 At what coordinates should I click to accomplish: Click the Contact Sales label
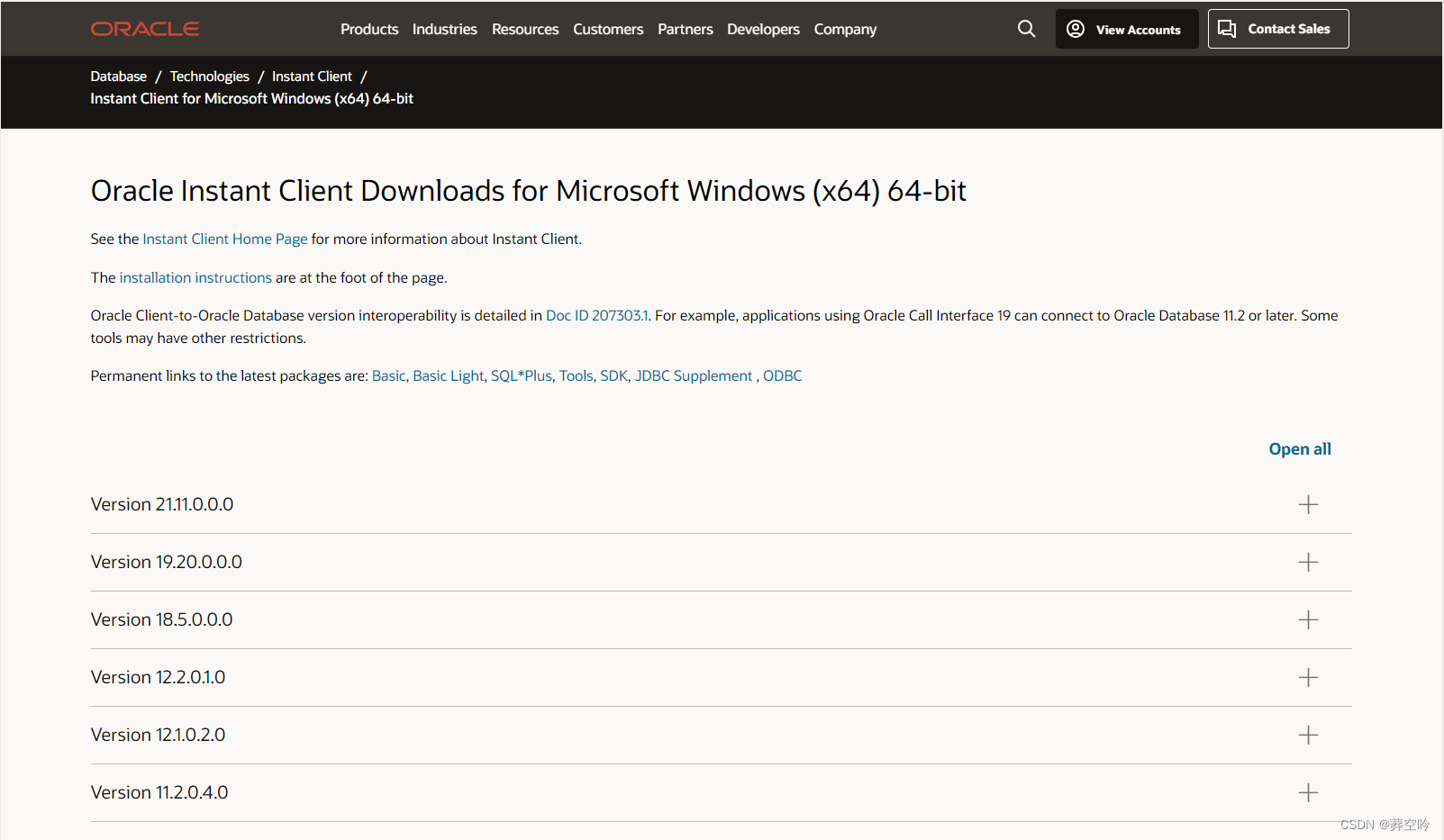click(1289, 29)
